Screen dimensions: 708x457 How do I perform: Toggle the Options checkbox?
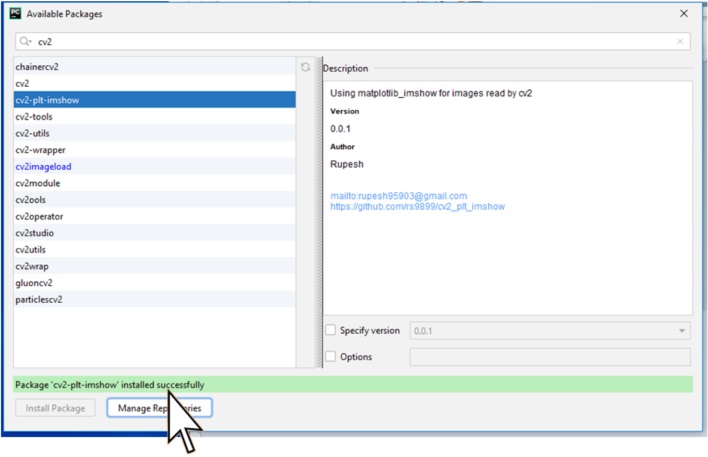331,357
